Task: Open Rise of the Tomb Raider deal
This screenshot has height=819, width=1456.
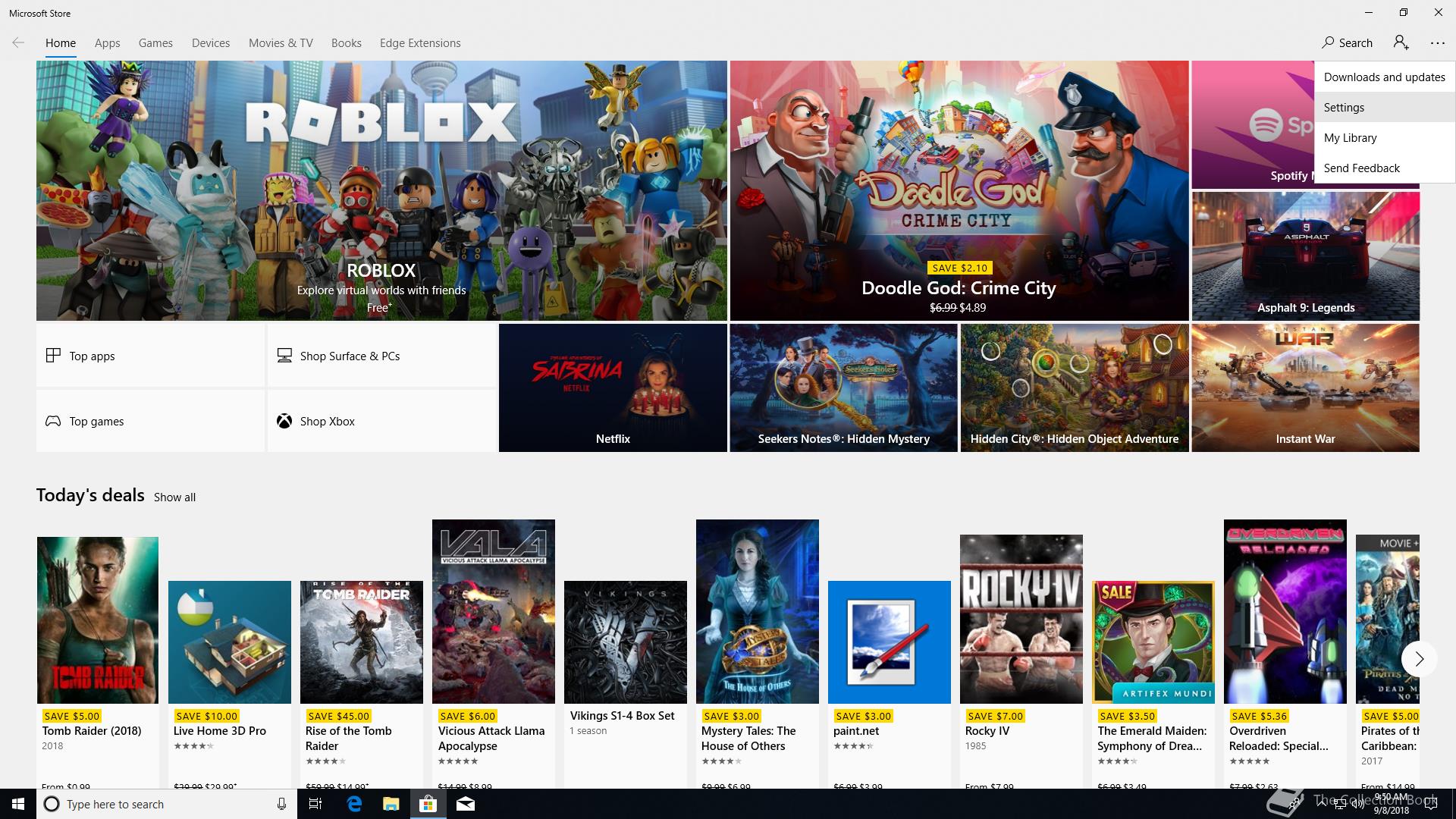Action: click(362, 684)
